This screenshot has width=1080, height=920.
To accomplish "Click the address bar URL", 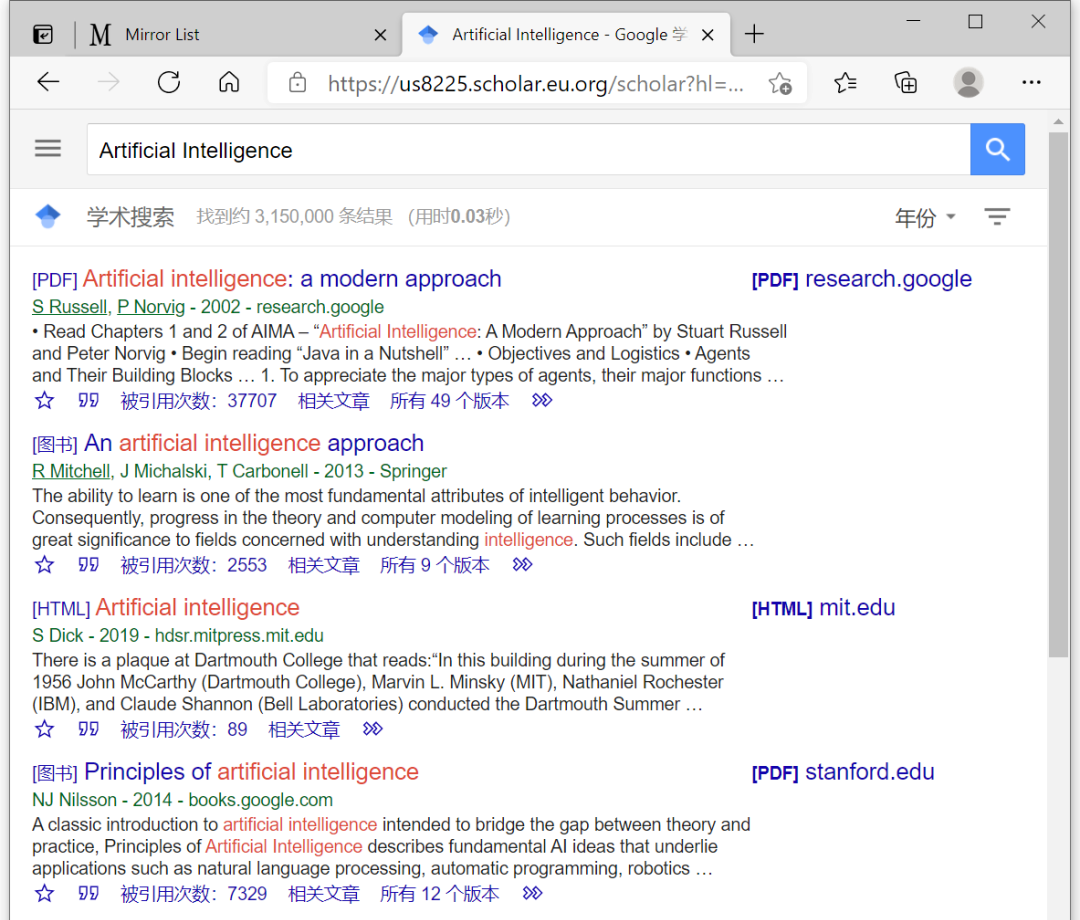I will (535, 83).
